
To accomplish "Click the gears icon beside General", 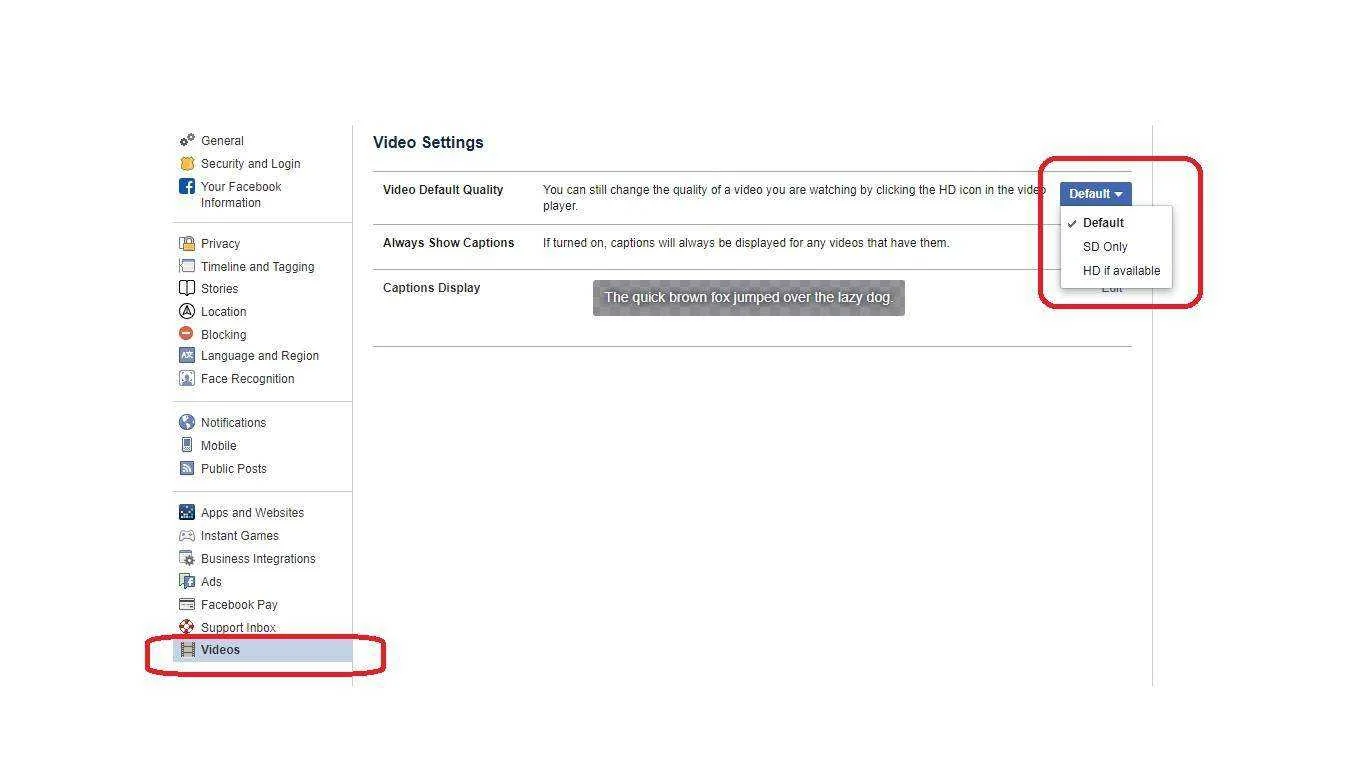I will [x=187, y=140].
